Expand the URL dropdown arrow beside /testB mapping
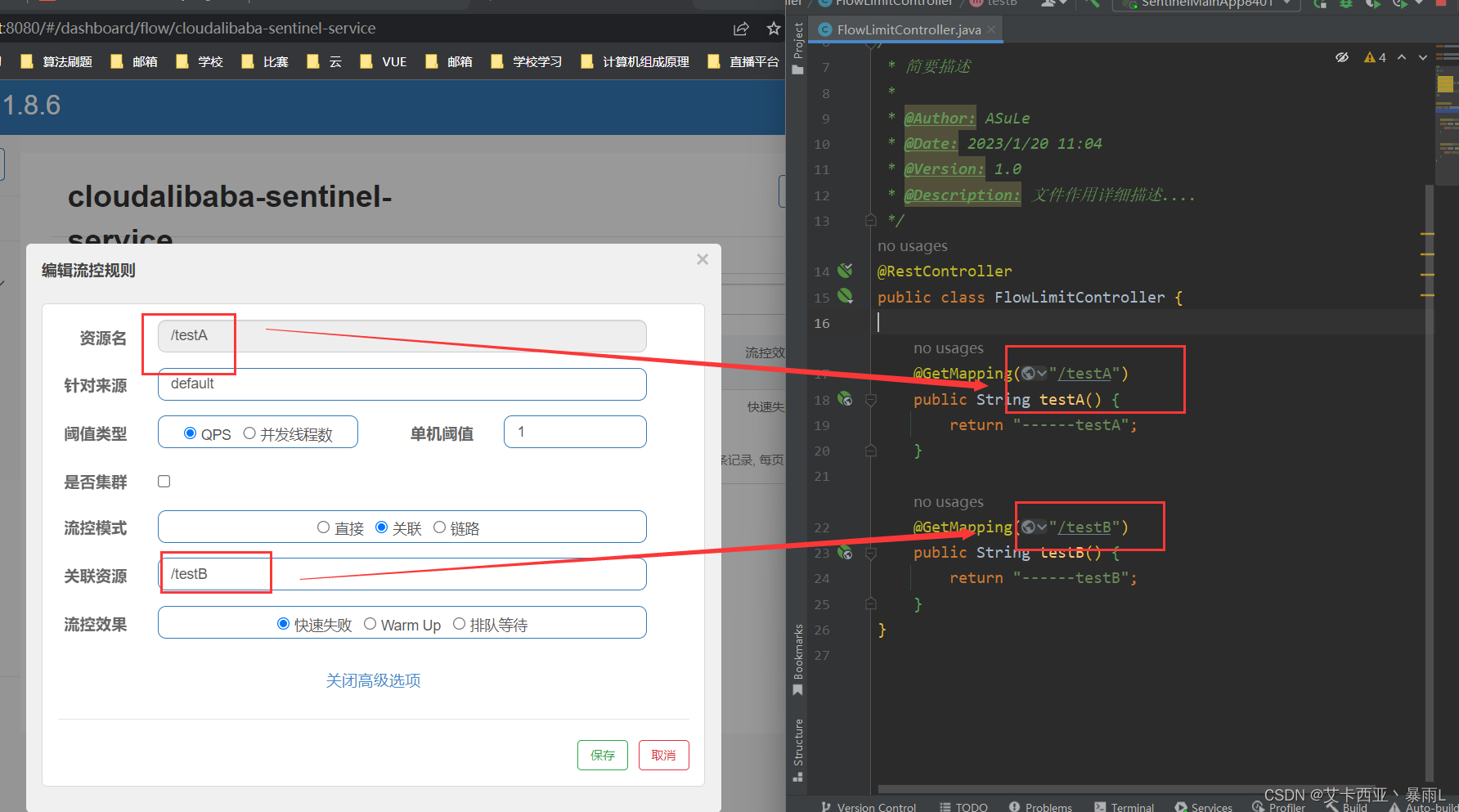Screen dimensions: 1459x812 point(1041,527)
